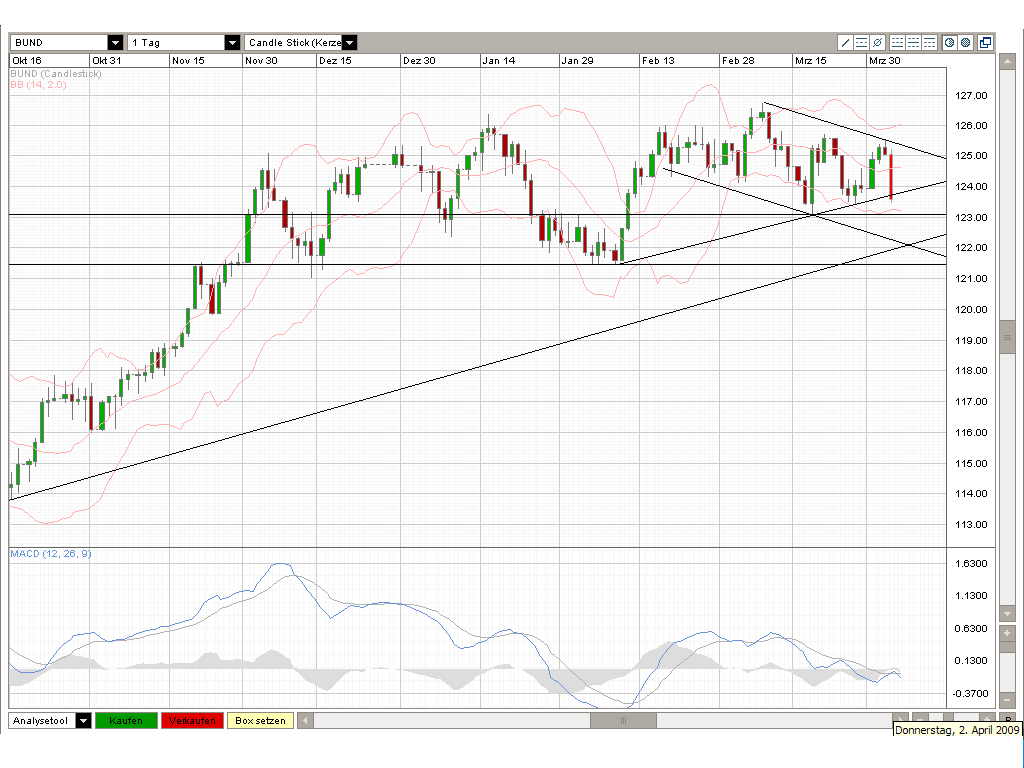Click the Jan 14 date label
Screen dimensions: 1024x768
(x=499, y=61)
